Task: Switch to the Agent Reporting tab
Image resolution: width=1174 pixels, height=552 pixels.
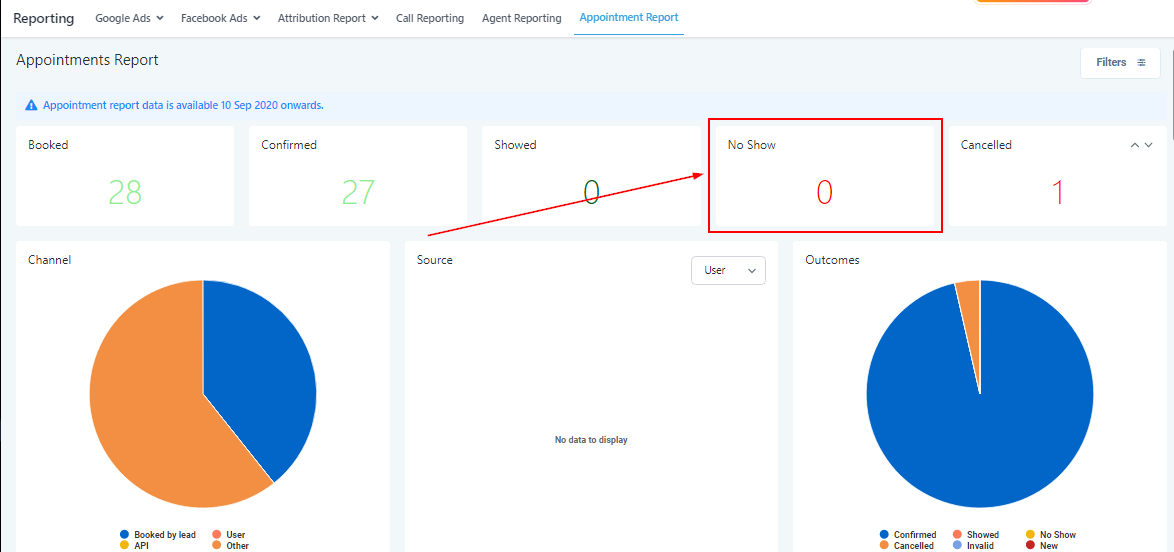Action: point(521,18)
